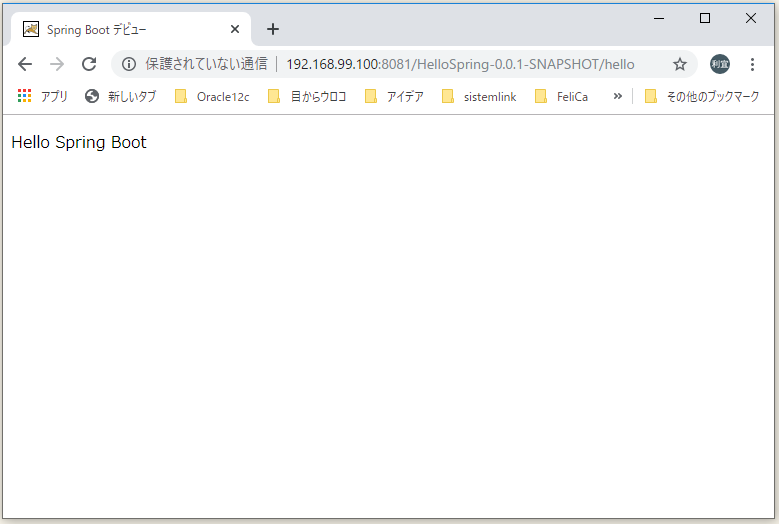View site info for insecure connection icon
779x524 pixels.
129,64
